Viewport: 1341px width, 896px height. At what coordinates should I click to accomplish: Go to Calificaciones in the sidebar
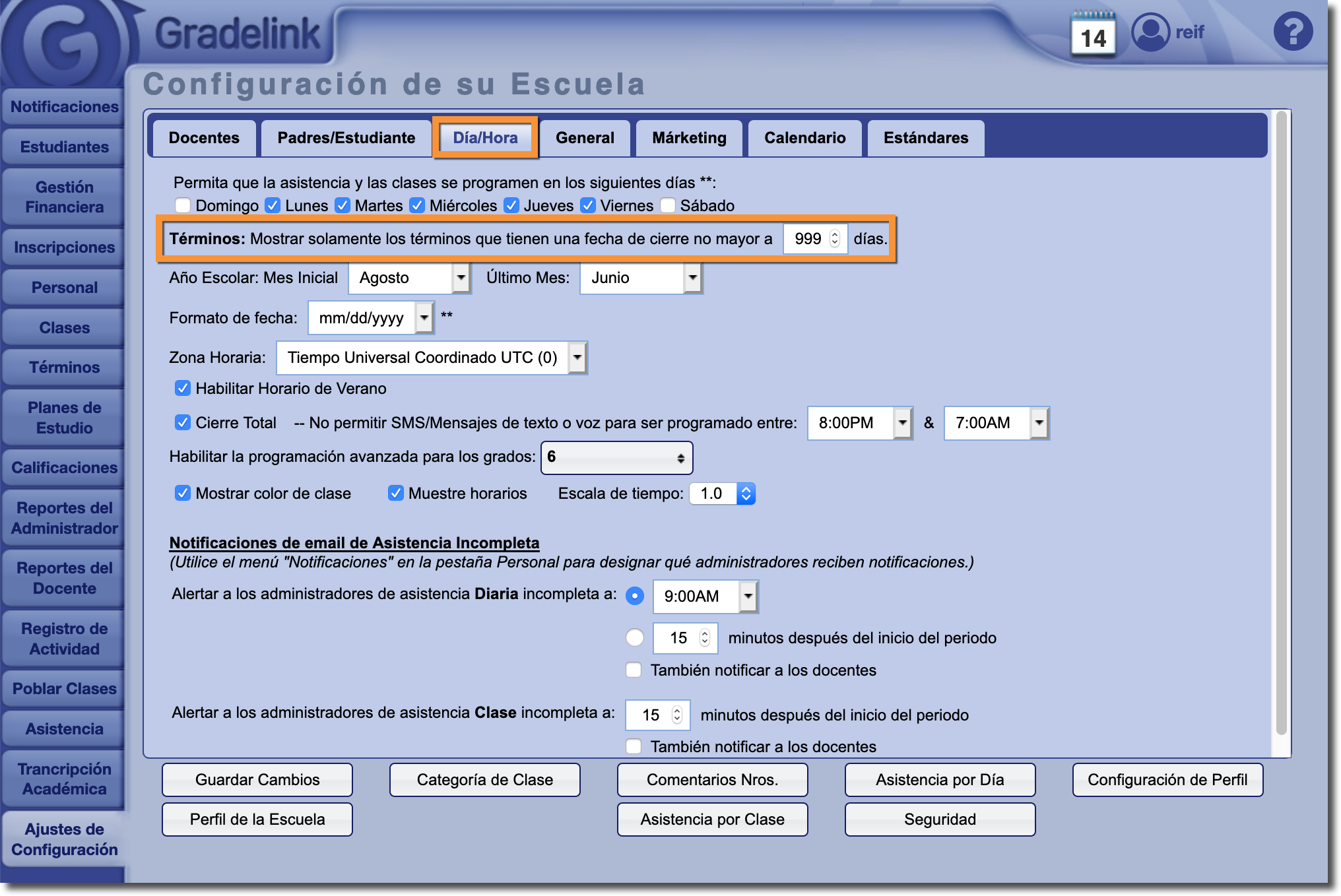tap(64, 468)
